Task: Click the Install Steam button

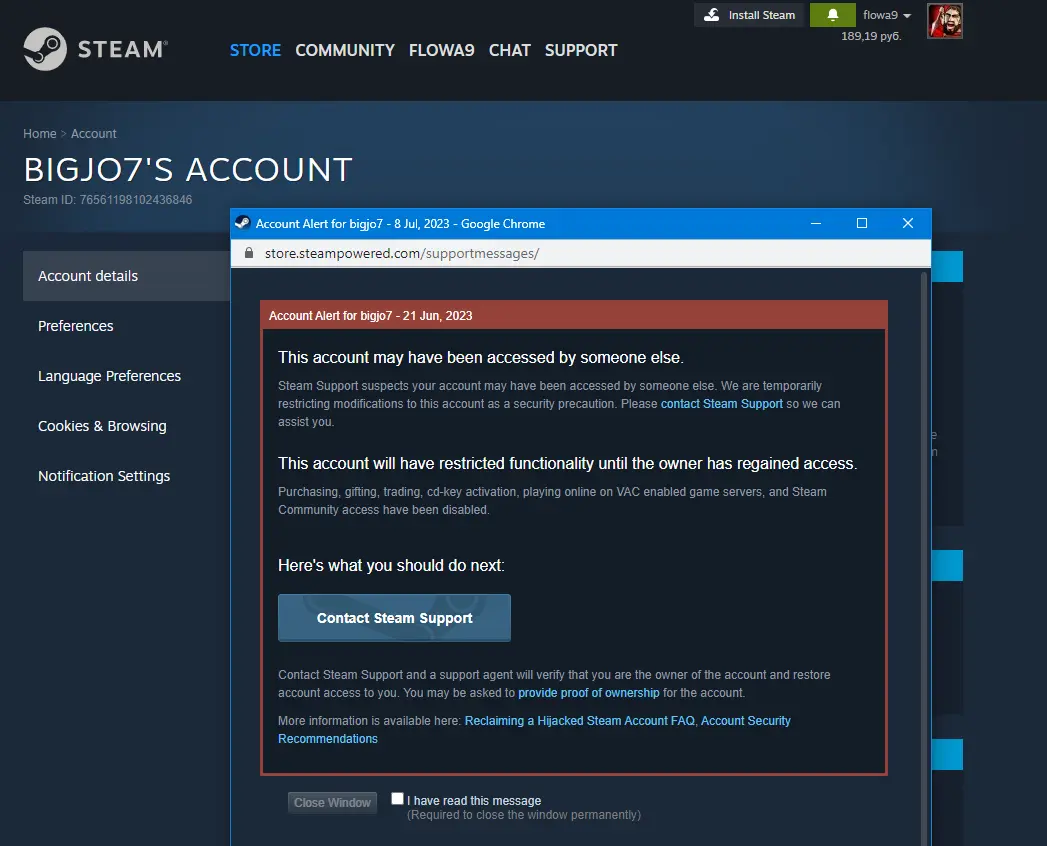Action: [750, 15]
